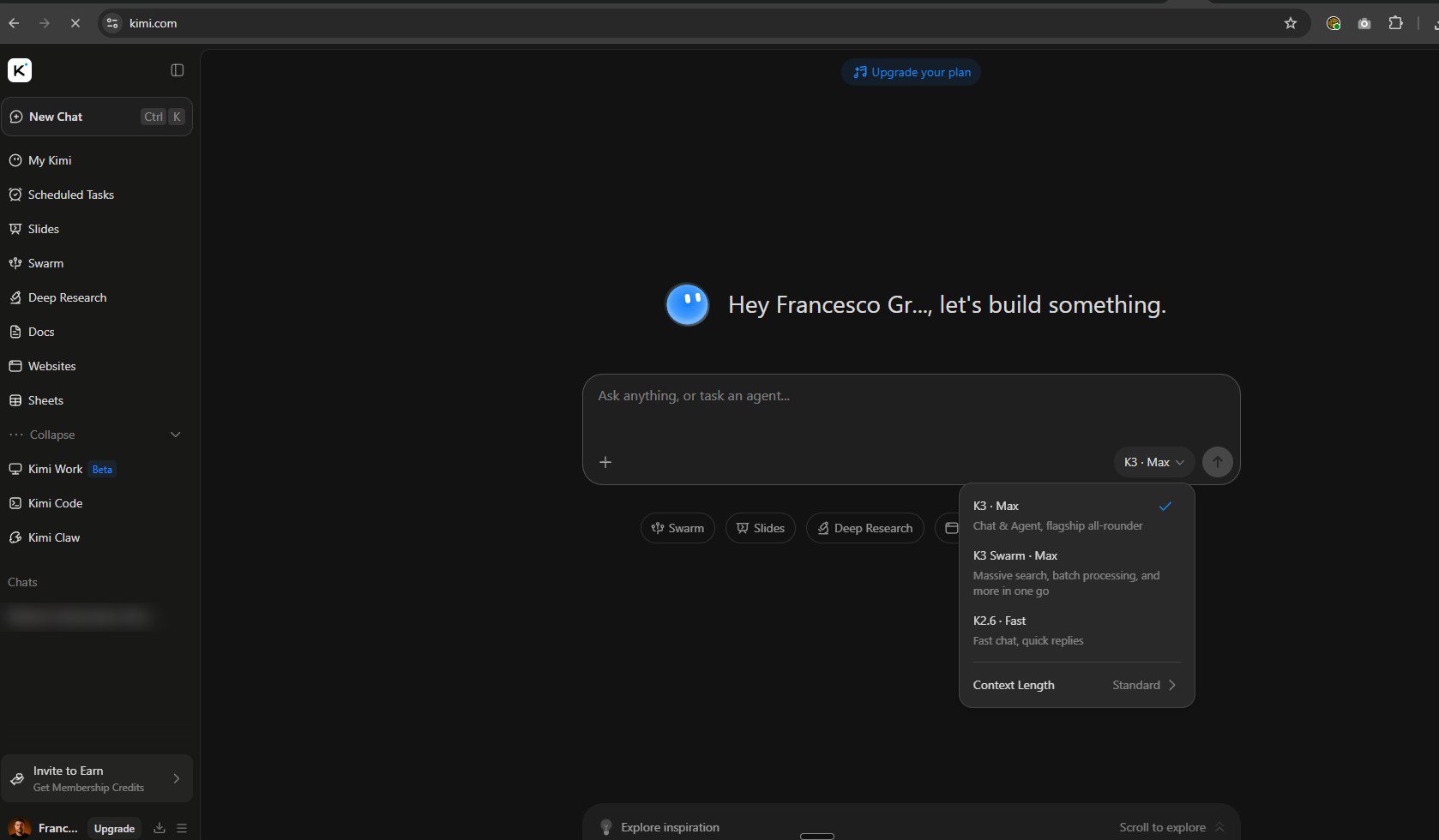The width and height of the screenshot is (1439, 840).
Task: Open Deep Research in the sidebar
Action: pyautogui.click(x=96, y=297)
